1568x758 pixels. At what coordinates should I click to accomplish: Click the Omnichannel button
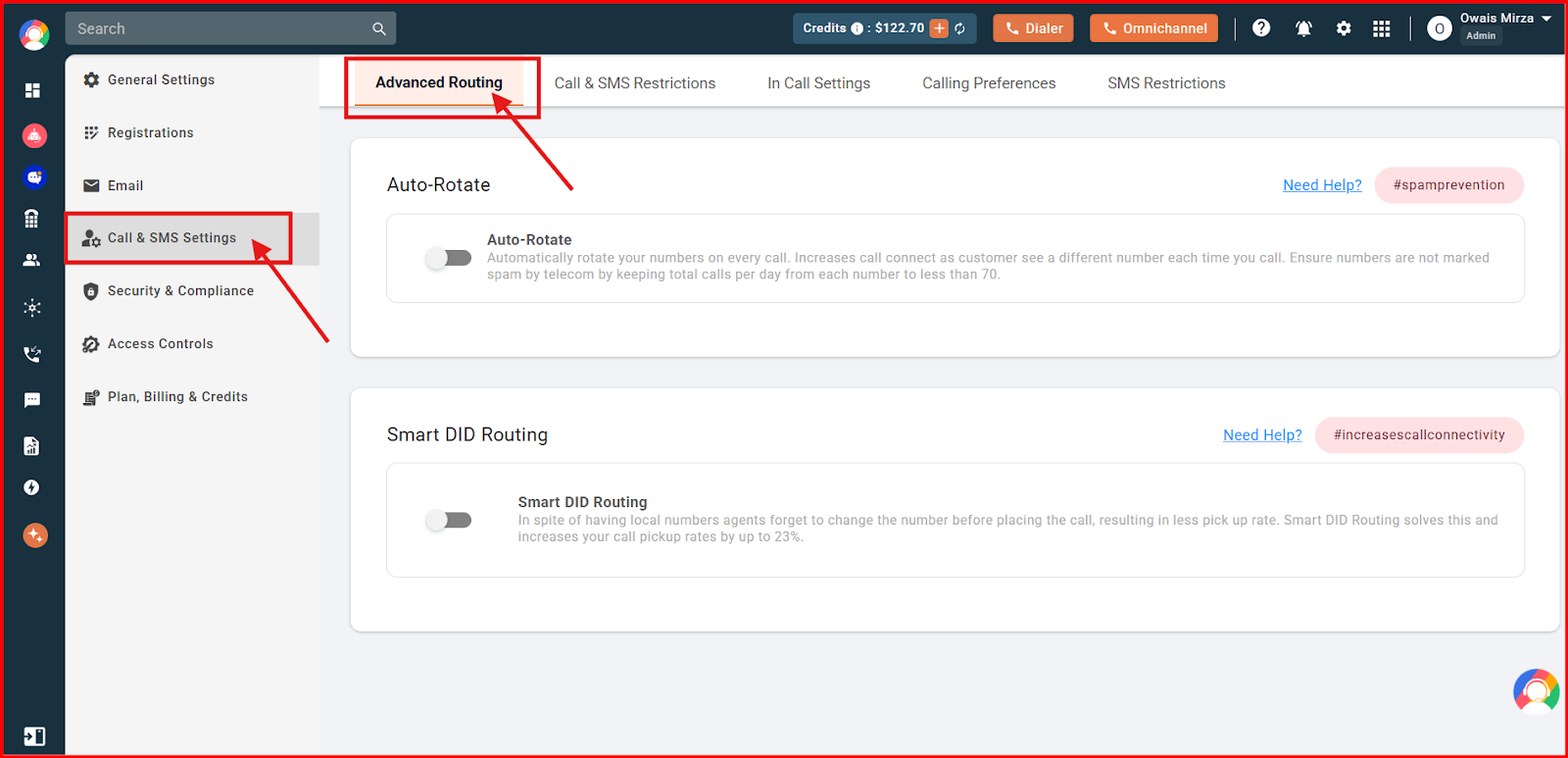pos(1153,28)
